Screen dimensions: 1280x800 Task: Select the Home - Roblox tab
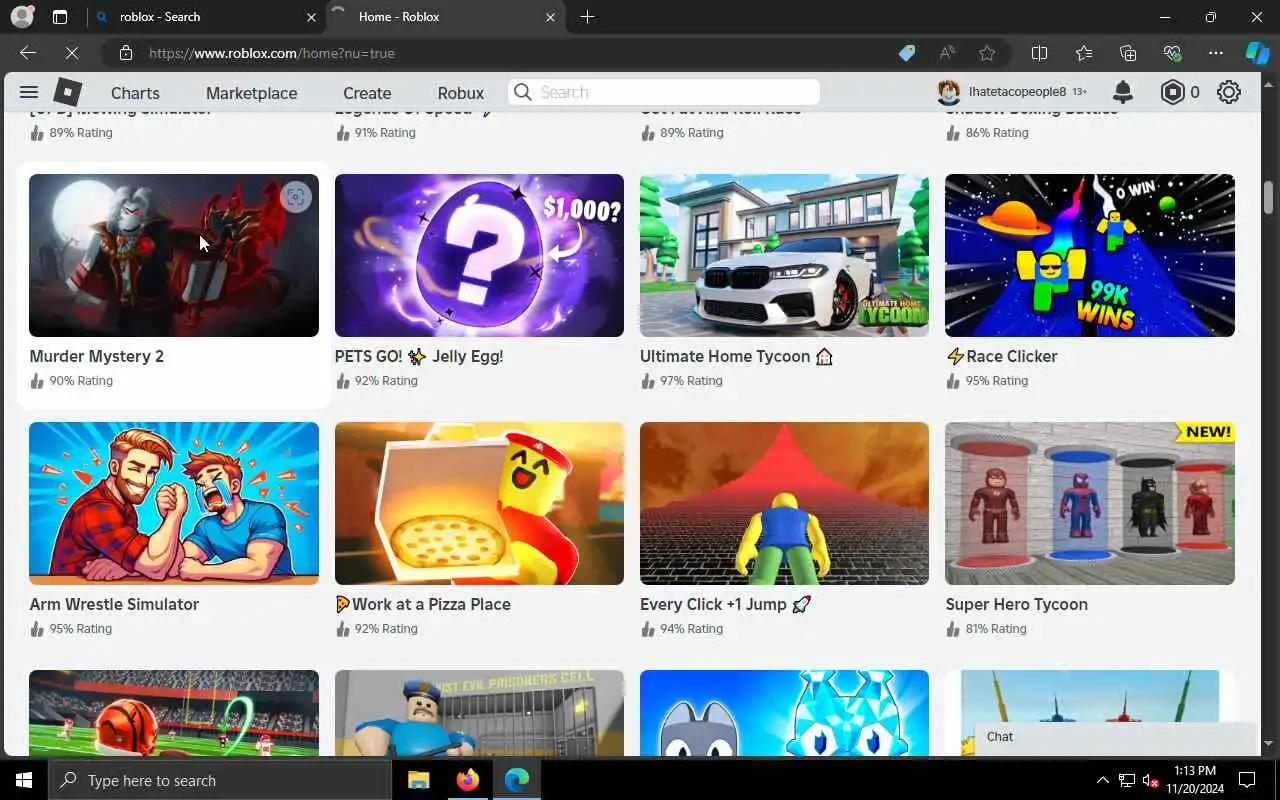pos(445,17)
